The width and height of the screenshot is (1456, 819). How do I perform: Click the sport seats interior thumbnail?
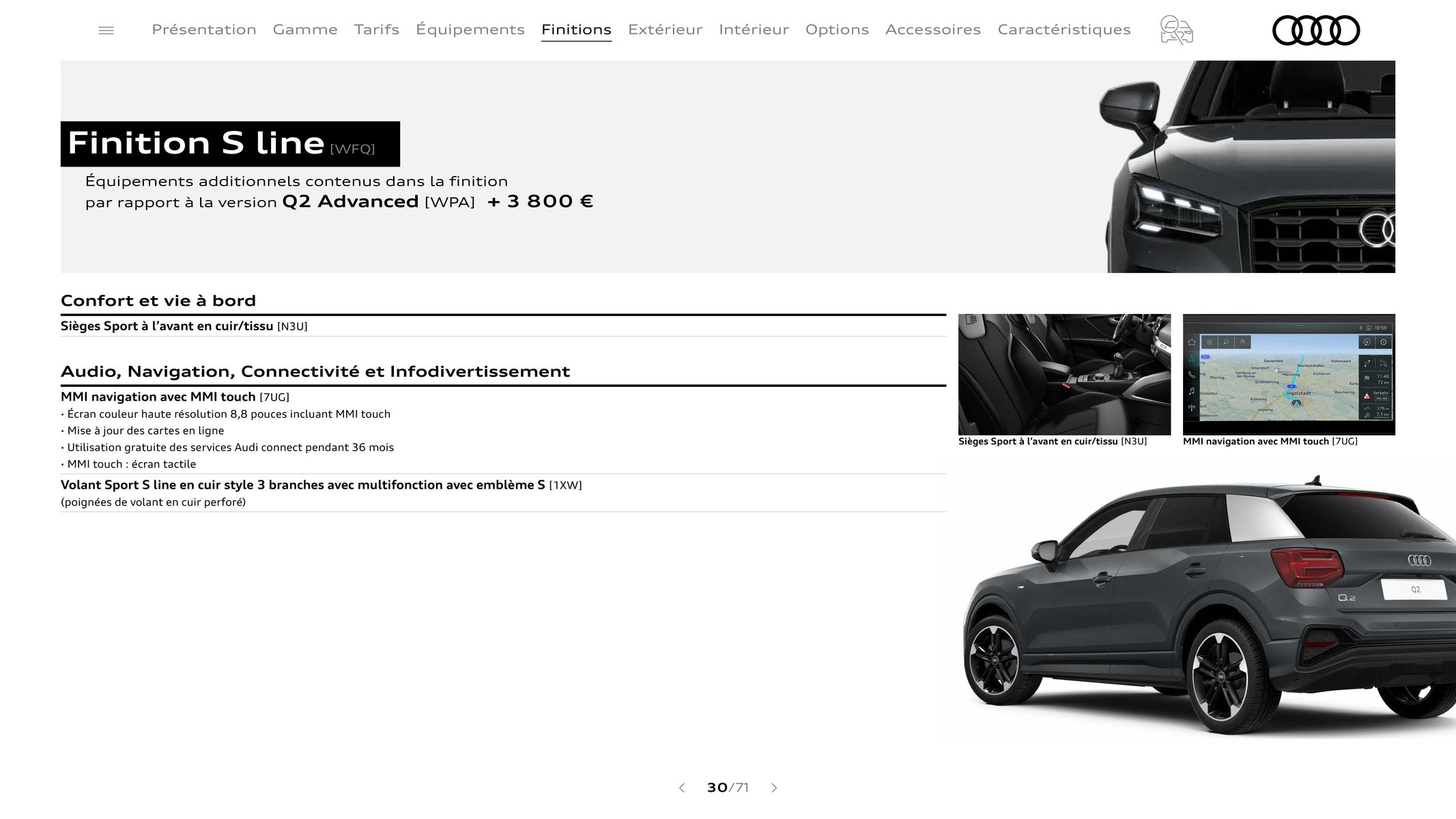pyautogui.click(x=1064, y=374)
